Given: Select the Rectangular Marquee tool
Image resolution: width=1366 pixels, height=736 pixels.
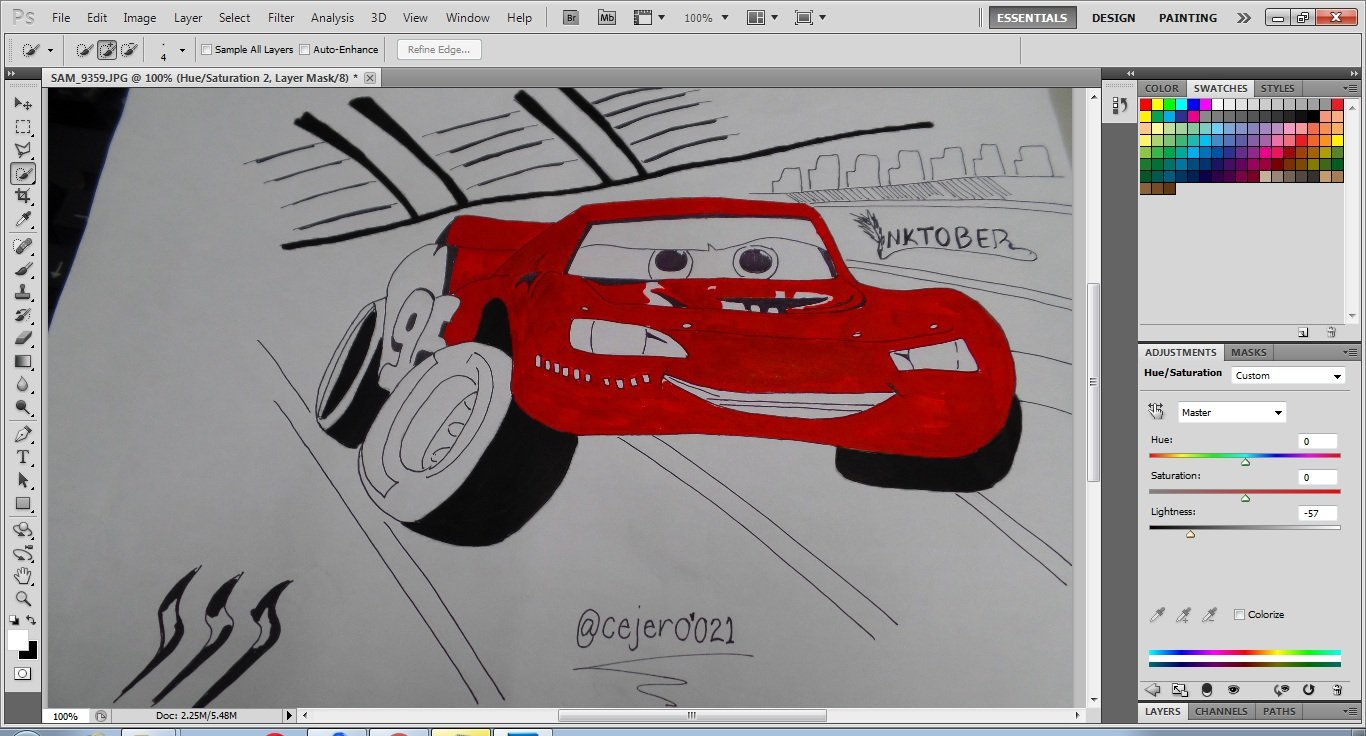Looking at the screenshot, I should click(23, 127).
